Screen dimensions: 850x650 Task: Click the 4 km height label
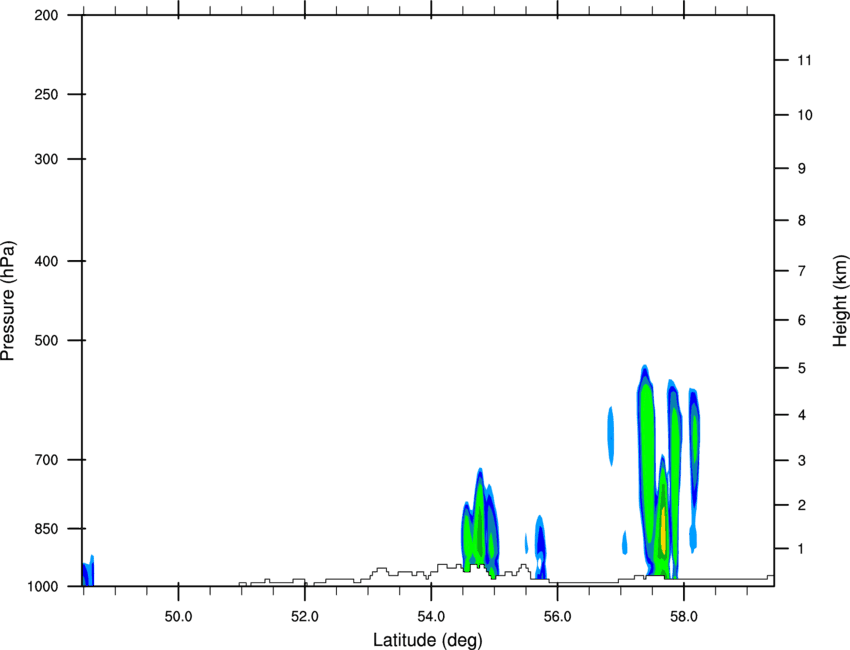coord(802,415)
